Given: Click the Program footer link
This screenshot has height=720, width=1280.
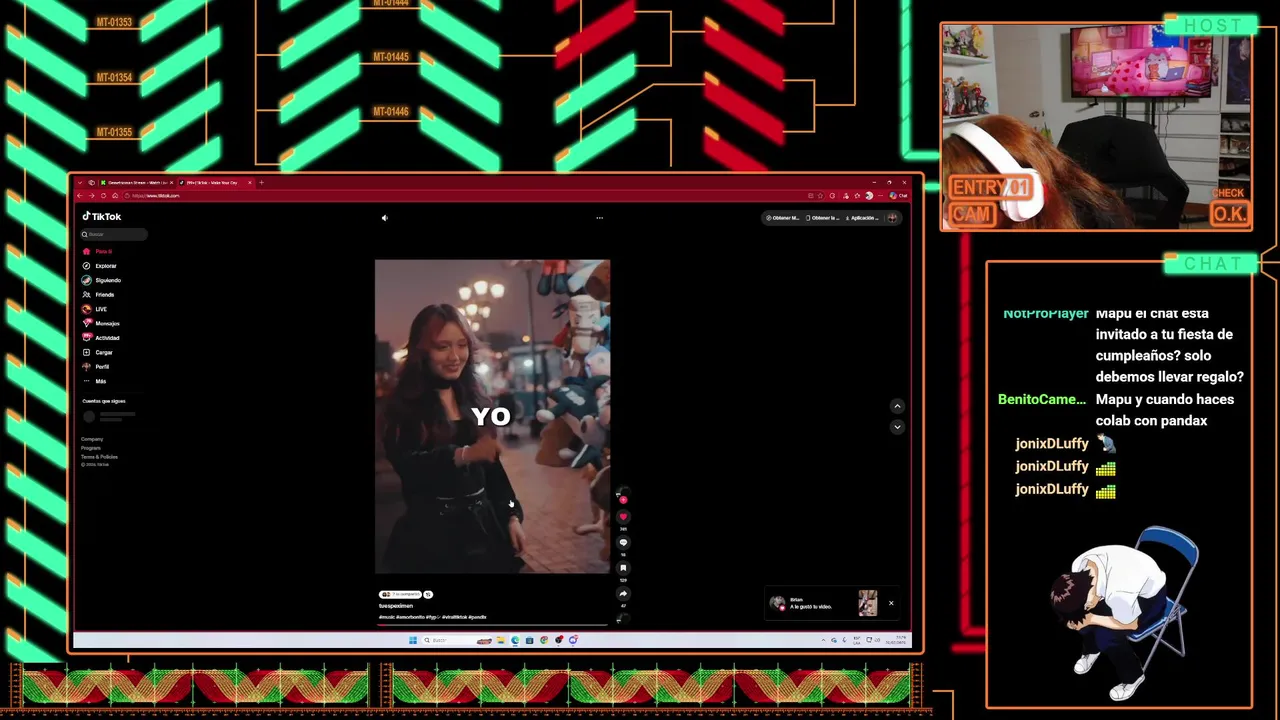Looking at the screenshot, I should click(91, 448).
